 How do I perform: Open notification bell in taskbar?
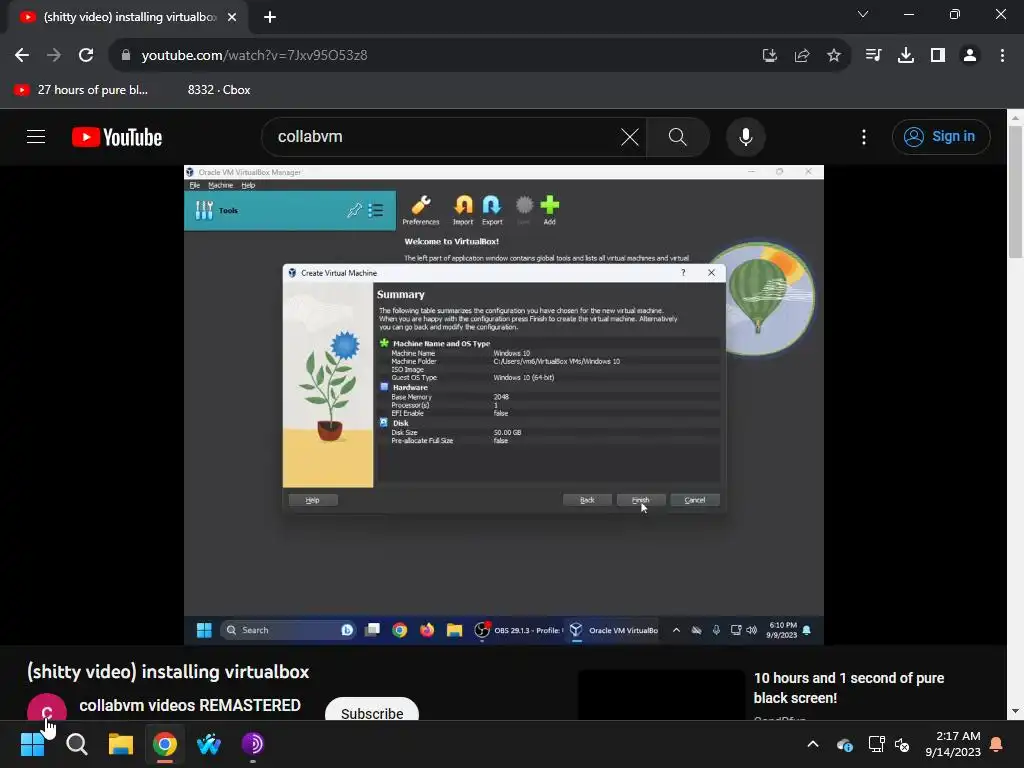coord(996,744)
